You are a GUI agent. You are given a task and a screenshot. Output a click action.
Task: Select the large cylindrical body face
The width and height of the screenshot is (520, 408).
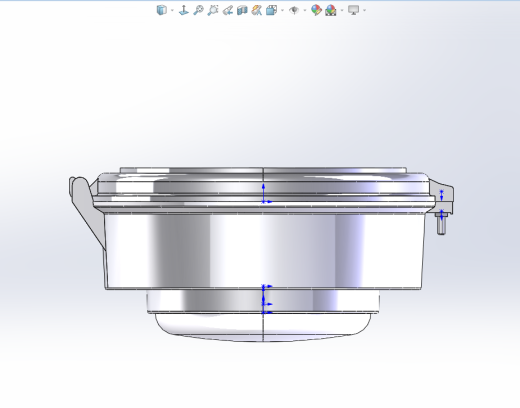pyautogui.click(x=264, y=251)
